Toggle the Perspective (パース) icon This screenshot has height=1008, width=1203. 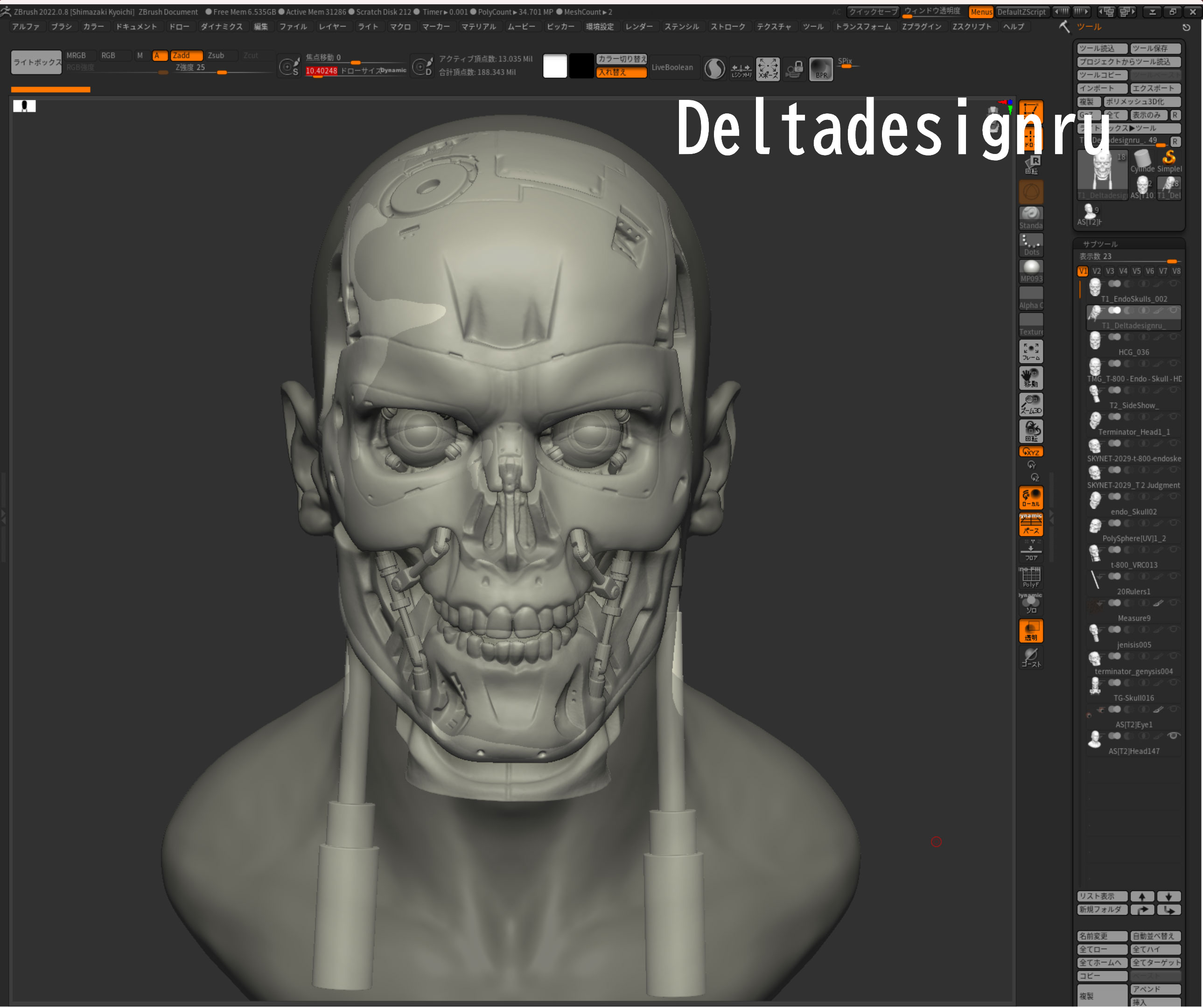click(x=1030, y=524)
